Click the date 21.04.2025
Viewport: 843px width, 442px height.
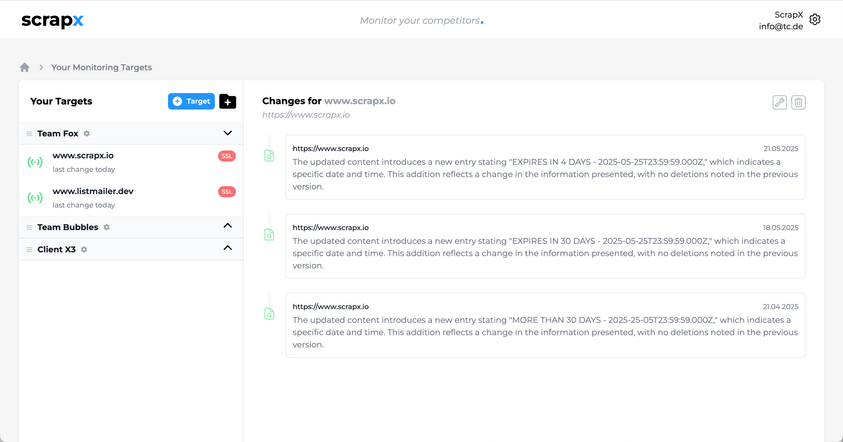781,306
